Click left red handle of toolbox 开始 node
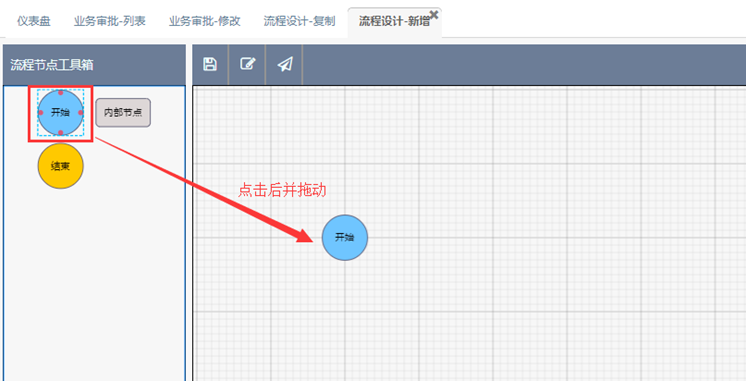Image resolution: width=746 pixels, height=381 pixels. (40, 113)
